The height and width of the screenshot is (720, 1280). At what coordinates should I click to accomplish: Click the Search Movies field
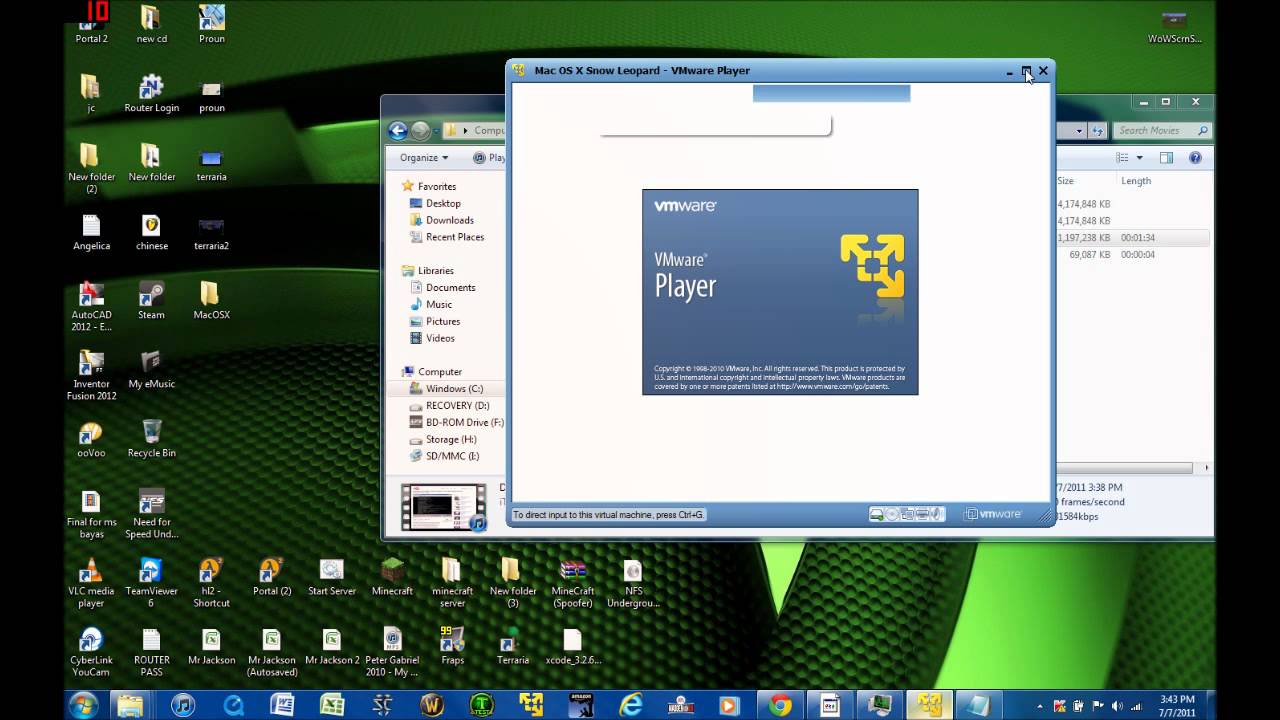click(x=1160, y=130)
